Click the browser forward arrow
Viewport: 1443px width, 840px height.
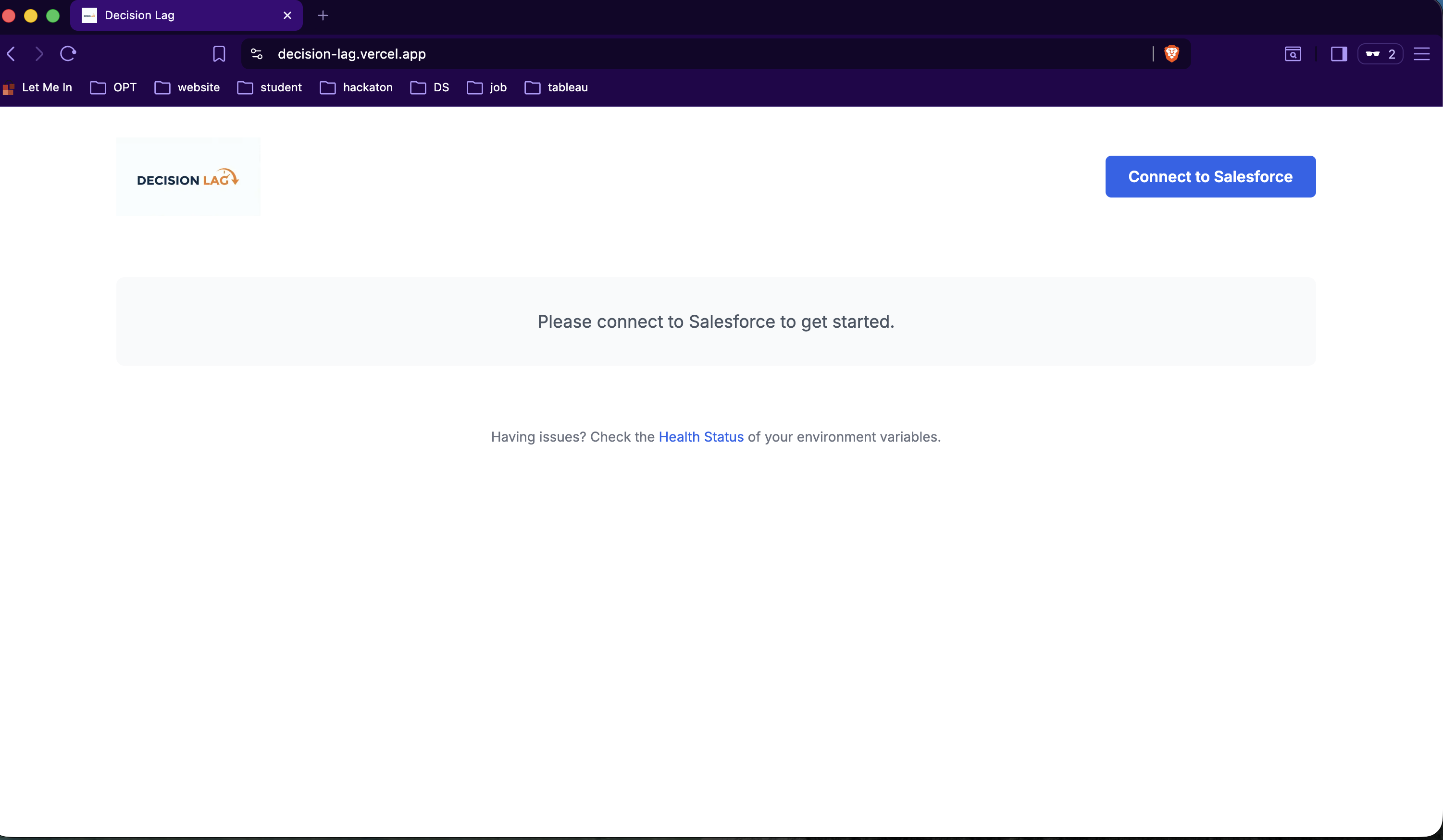tap(39, 54)
